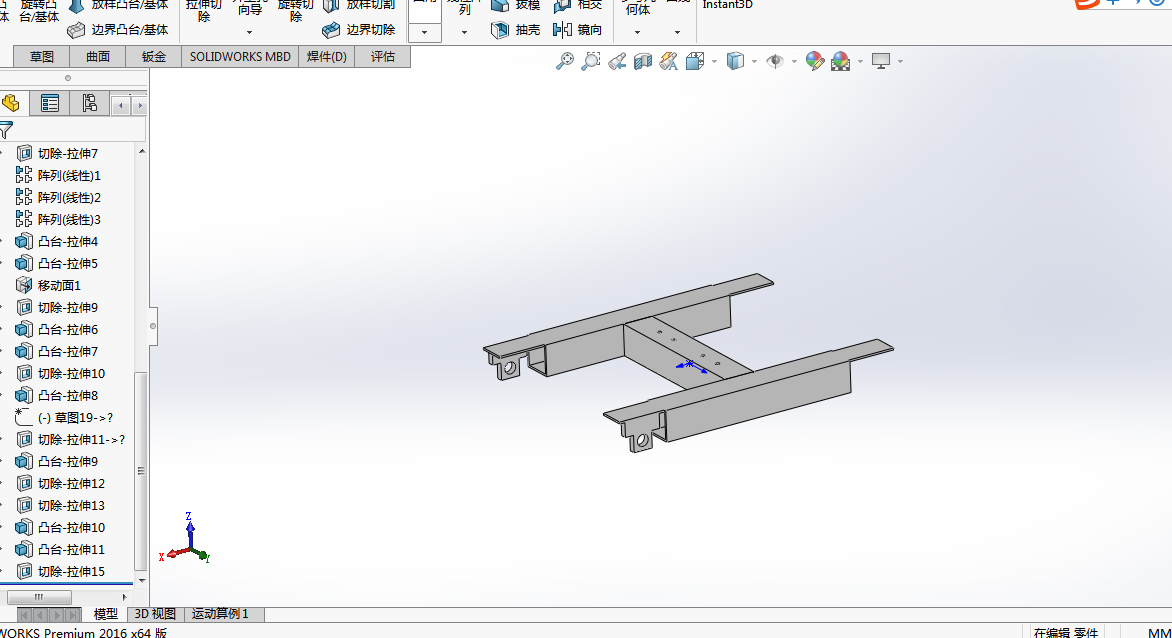The image size is (1172, 638).
Task: Click the cut-extrude icon of 切除-拉伸7
Action: coord(24,153)
